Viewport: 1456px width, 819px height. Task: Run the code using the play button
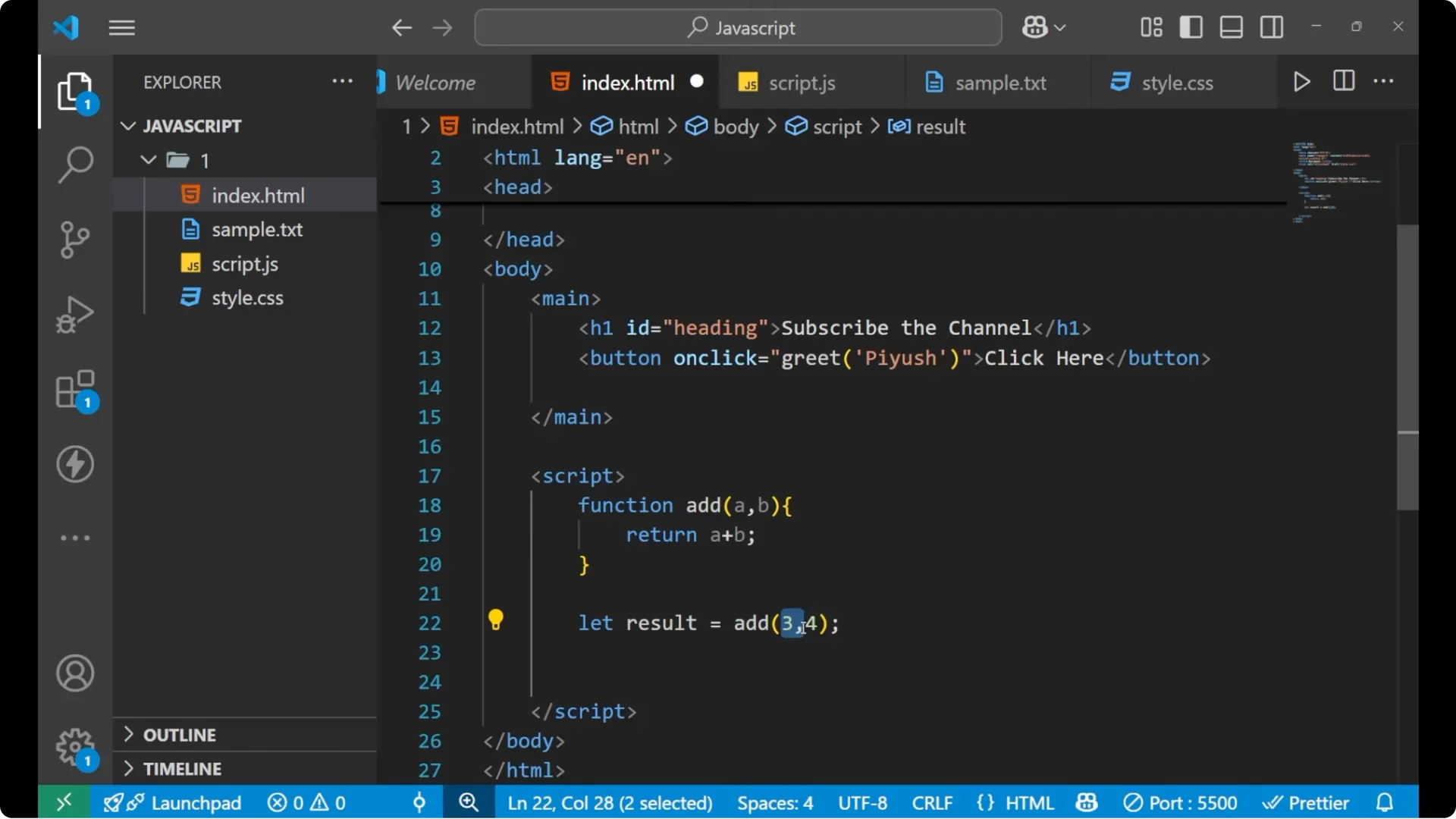(x=1301, y=81)
